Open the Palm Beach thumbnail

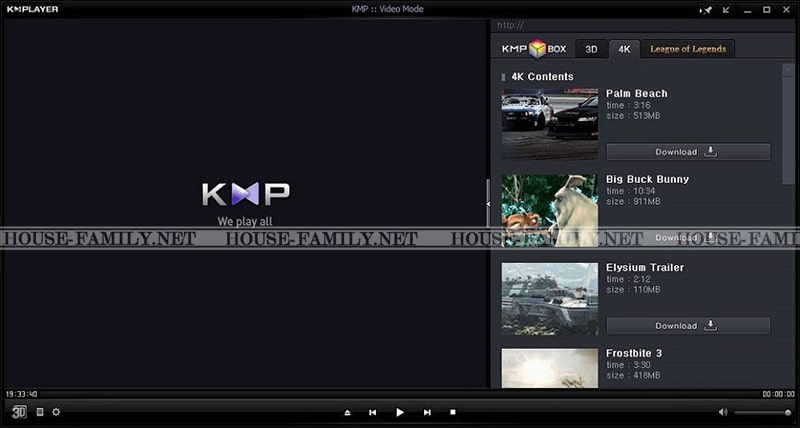[549, 124]
